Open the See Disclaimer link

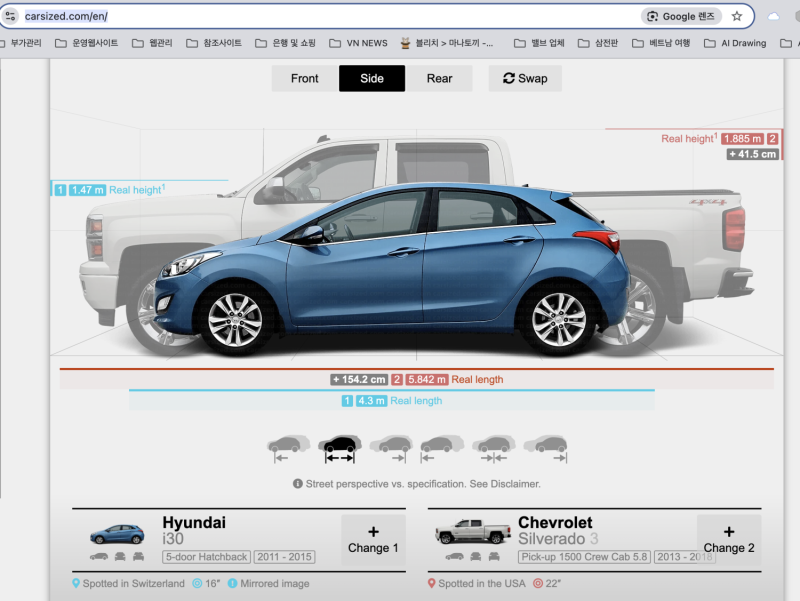[505, 484]
